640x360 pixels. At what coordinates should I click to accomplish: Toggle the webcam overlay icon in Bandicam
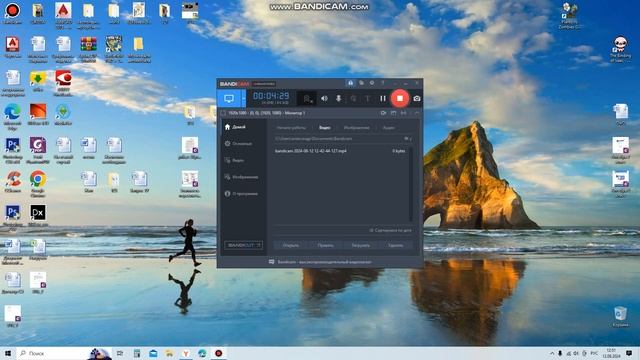[307, 98]
